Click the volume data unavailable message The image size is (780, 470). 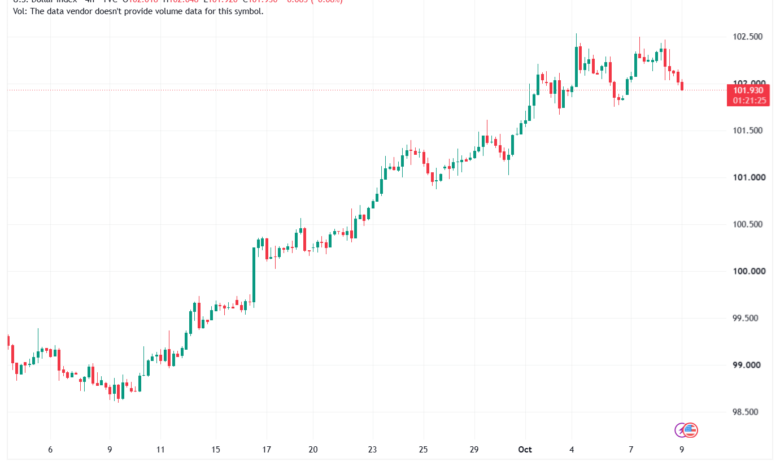point(138,11)
